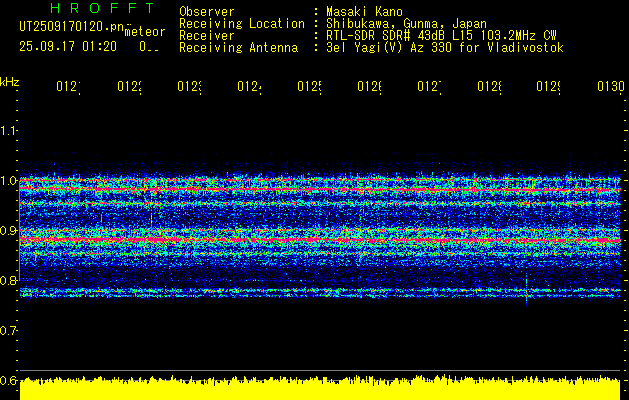Click the 'Receiving Location' label
The image size is (629, 400).
242,24
